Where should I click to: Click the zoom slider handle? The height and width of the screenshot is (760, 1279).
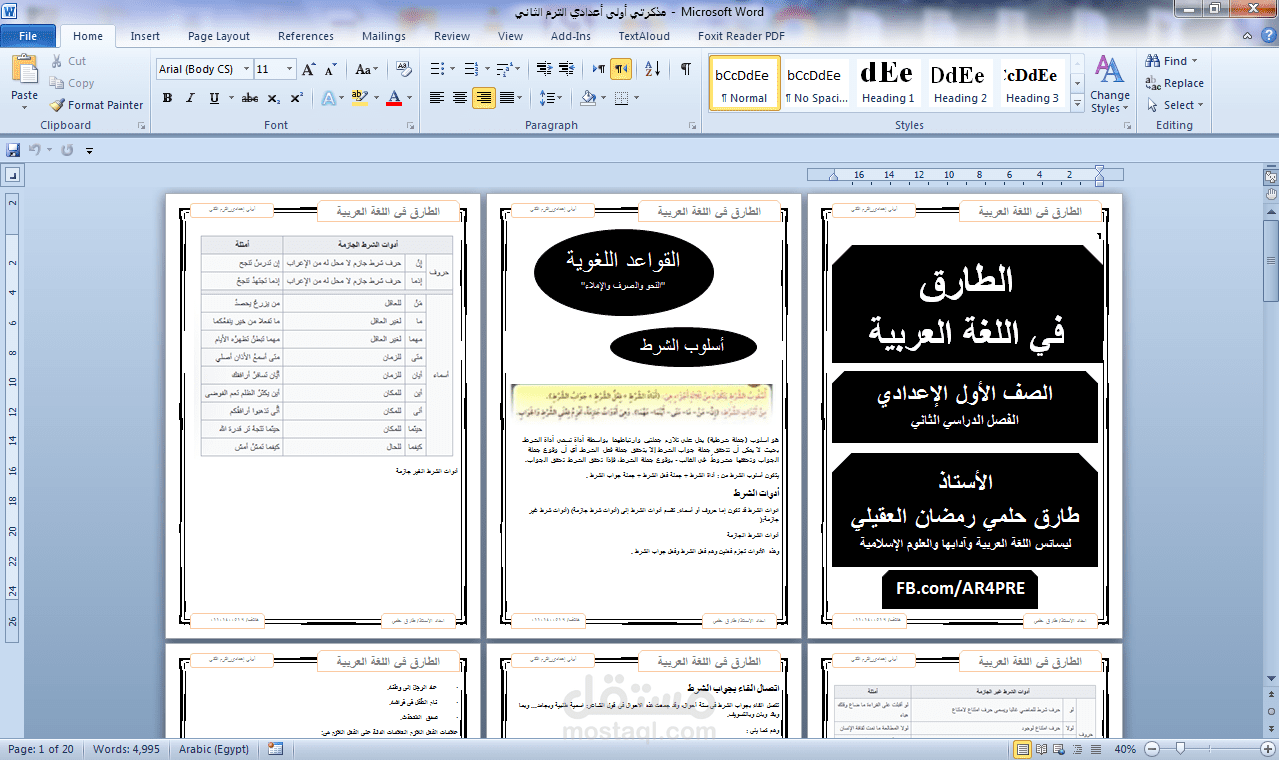point(1181,749)
